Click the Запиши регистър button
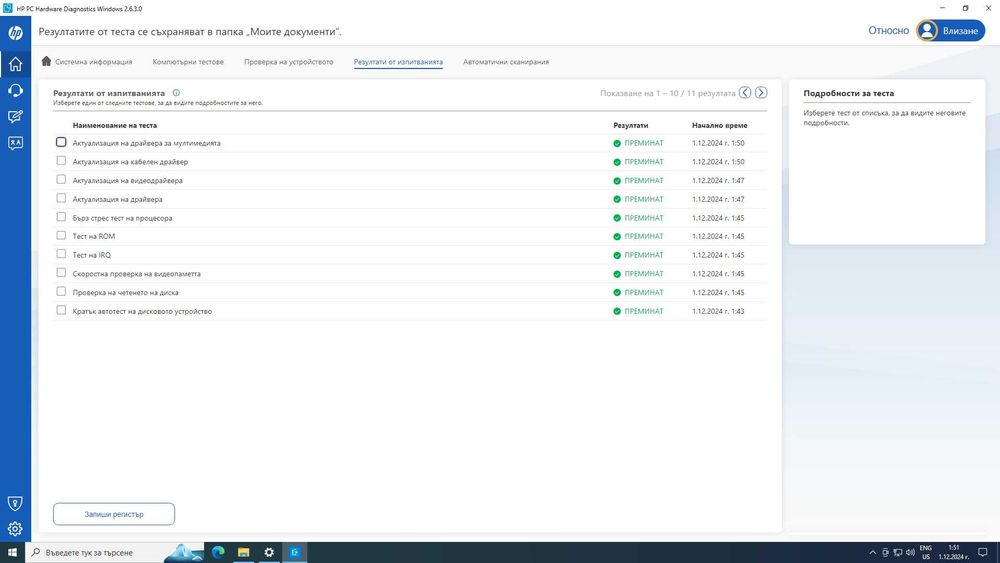 (x=114, y=514)
